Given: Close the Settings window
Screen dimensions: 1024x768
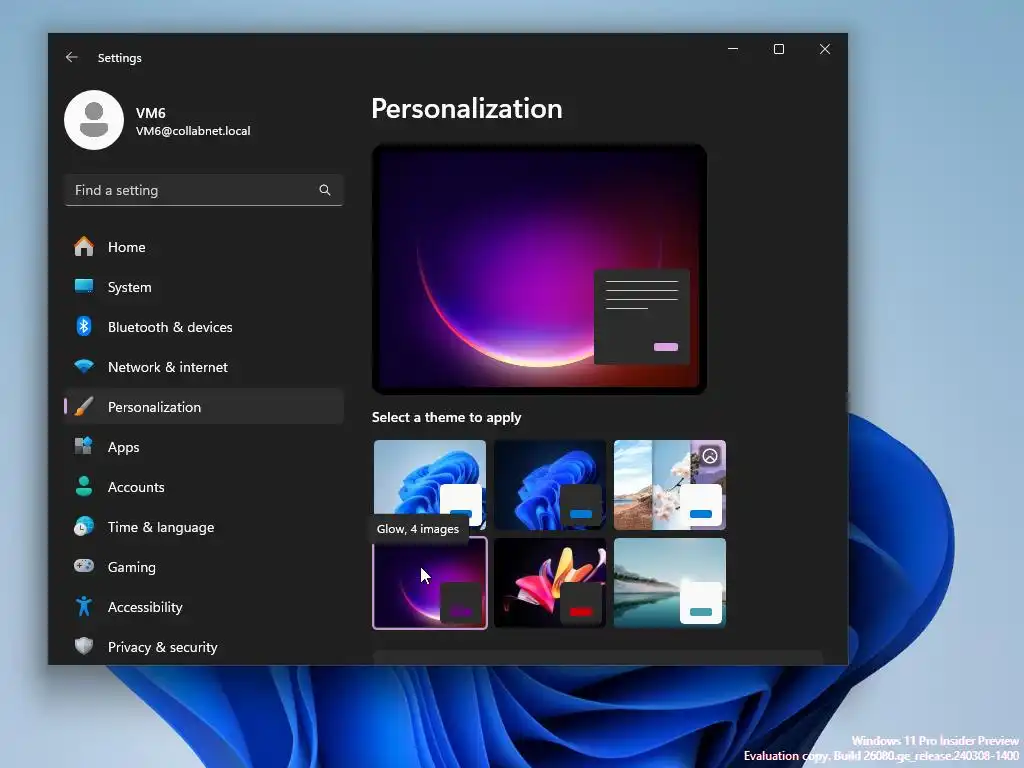Looking at the screenshot, I should click(825, 49).
